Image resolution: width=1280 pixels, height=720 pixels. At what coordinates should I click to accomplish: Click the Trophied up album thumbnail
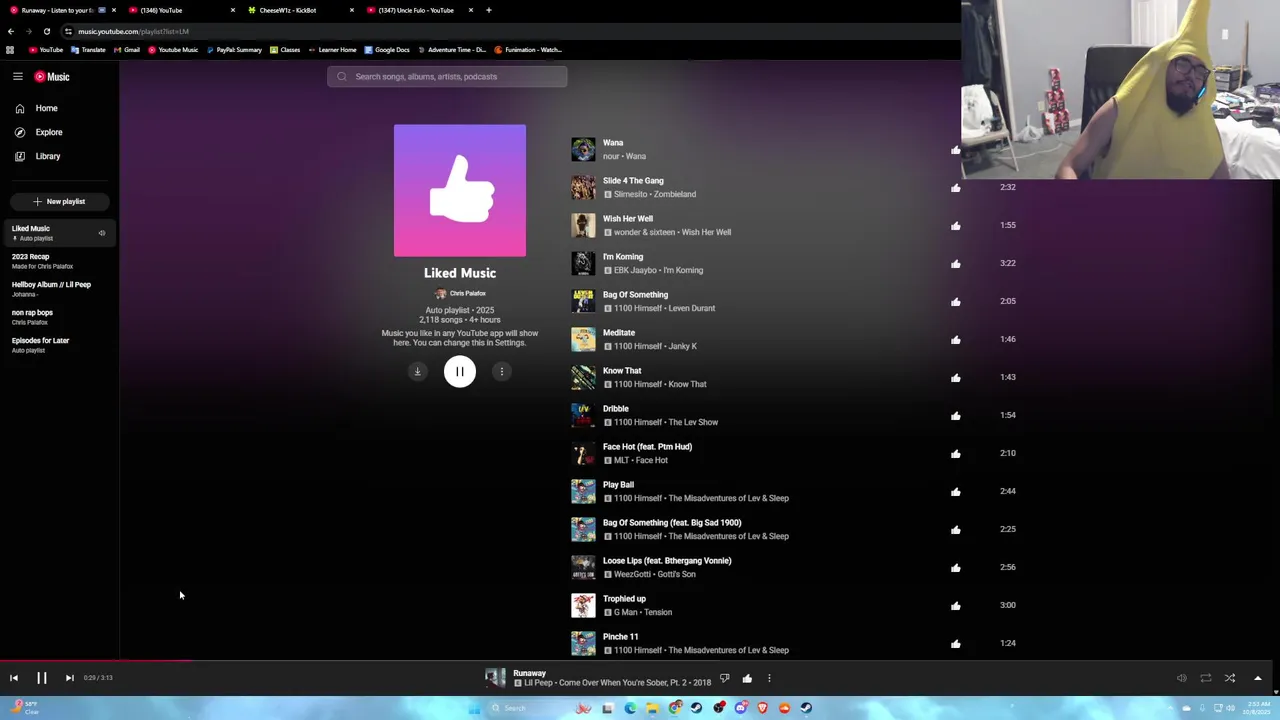pyautogui.click(x=583, y=606)
